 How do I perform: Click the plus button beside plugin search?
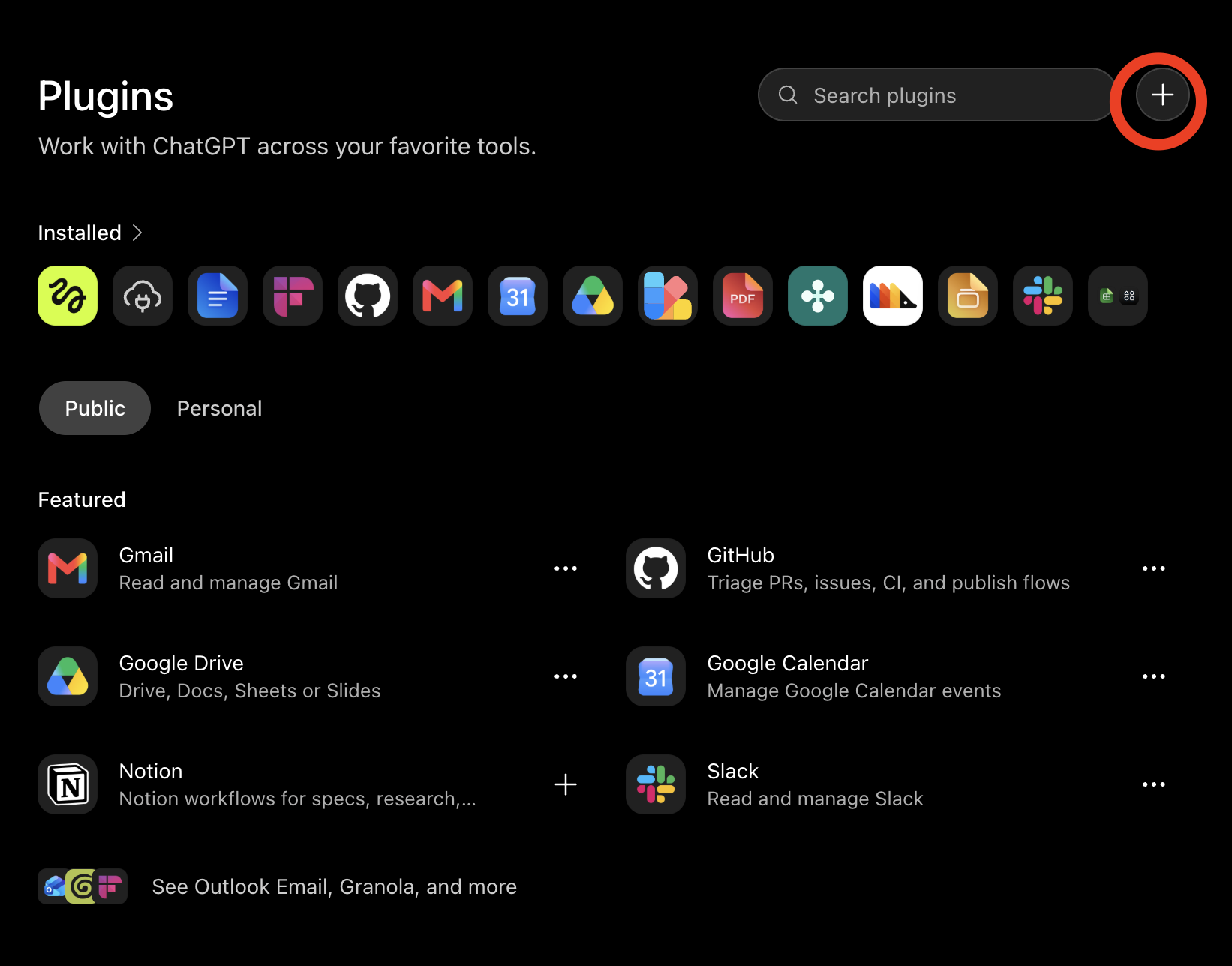click(x=1162, y=94)
